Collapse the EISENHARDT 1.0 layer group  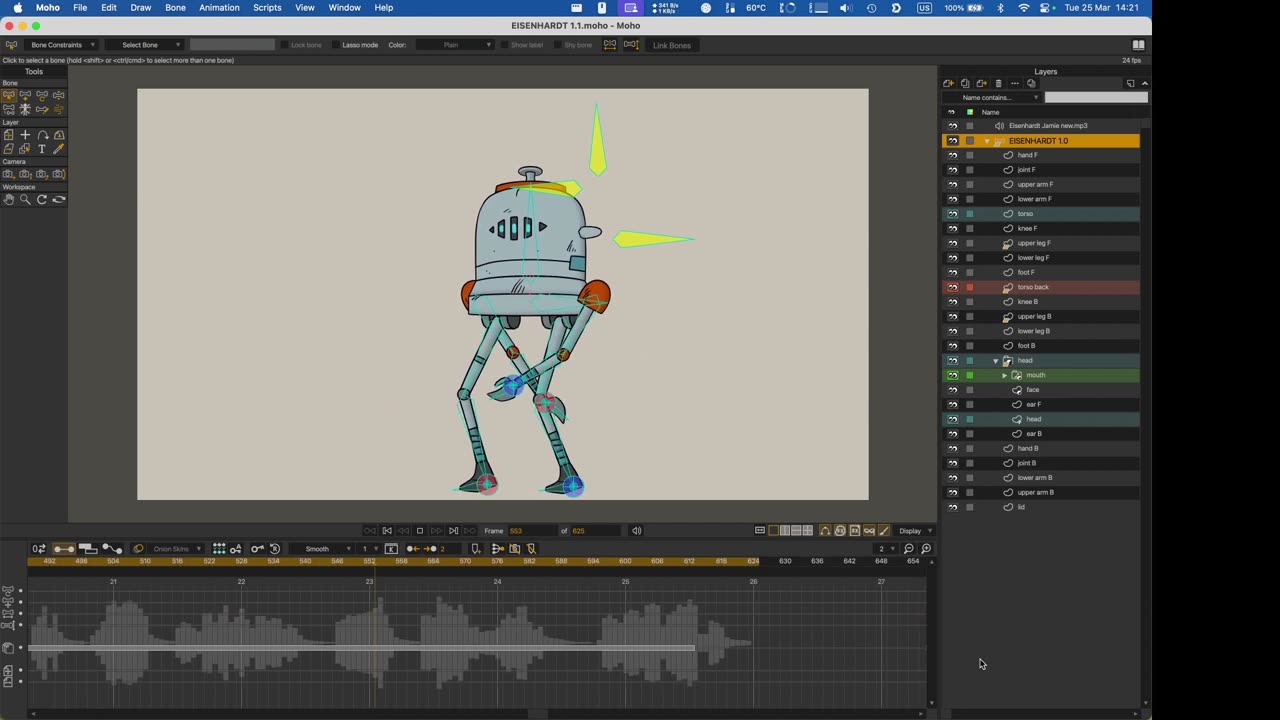tap(987, 141)
